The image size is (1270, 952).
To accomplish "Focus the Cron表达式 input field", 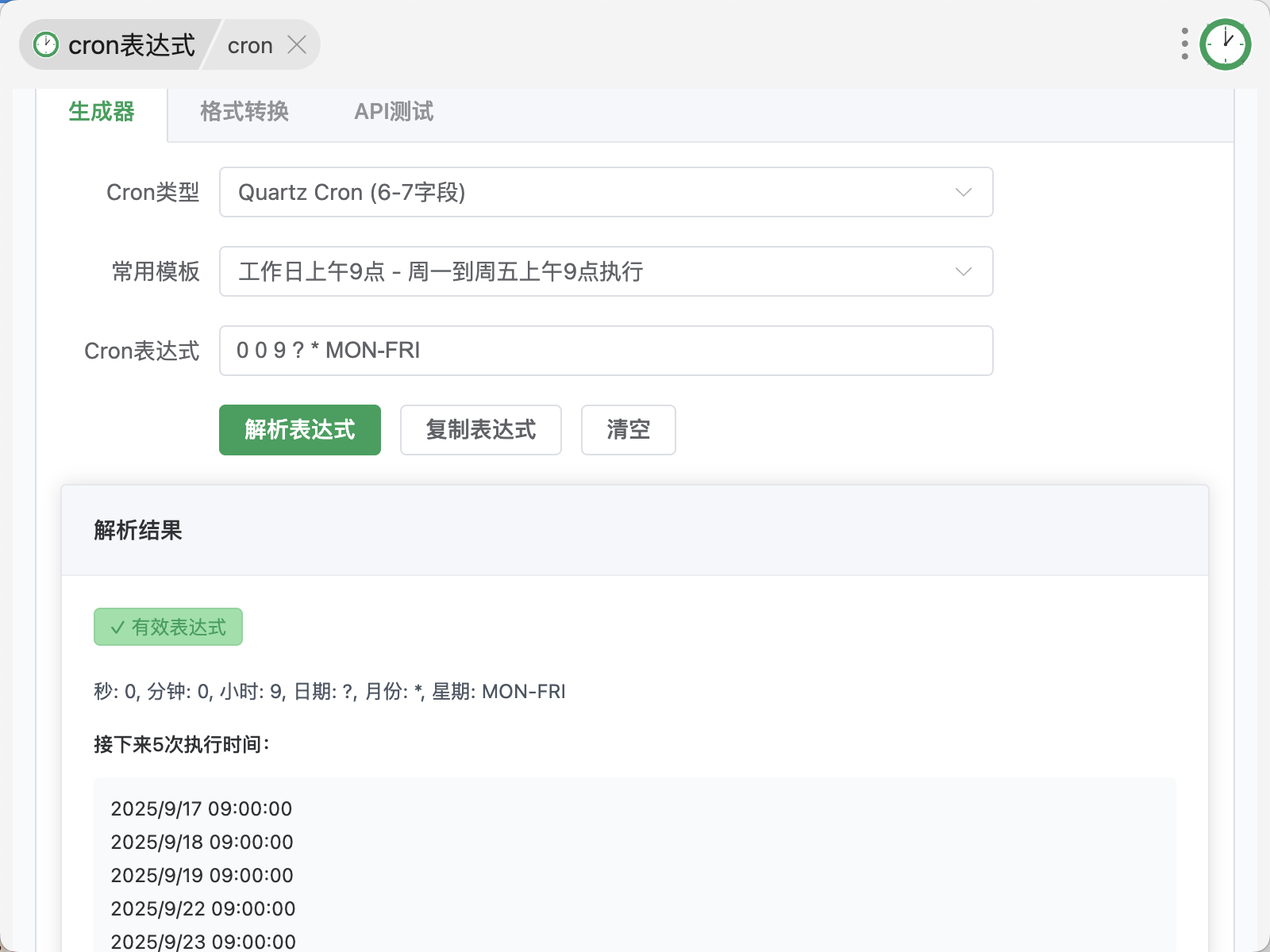I will (x=606, y=351).
